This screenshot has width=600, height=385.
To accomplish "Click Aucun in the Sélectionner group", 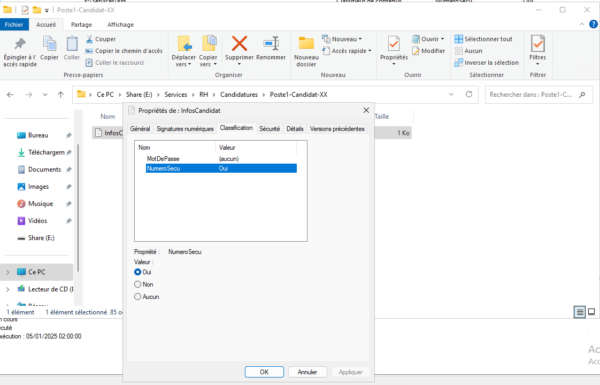I will pos(468,51).
